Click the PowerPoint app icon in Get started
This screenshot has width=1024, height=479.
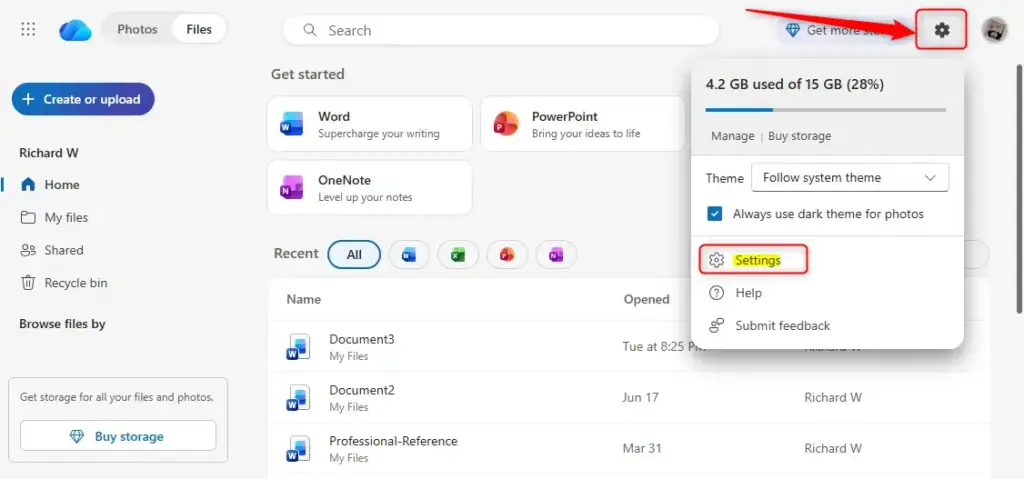[506, 124]
